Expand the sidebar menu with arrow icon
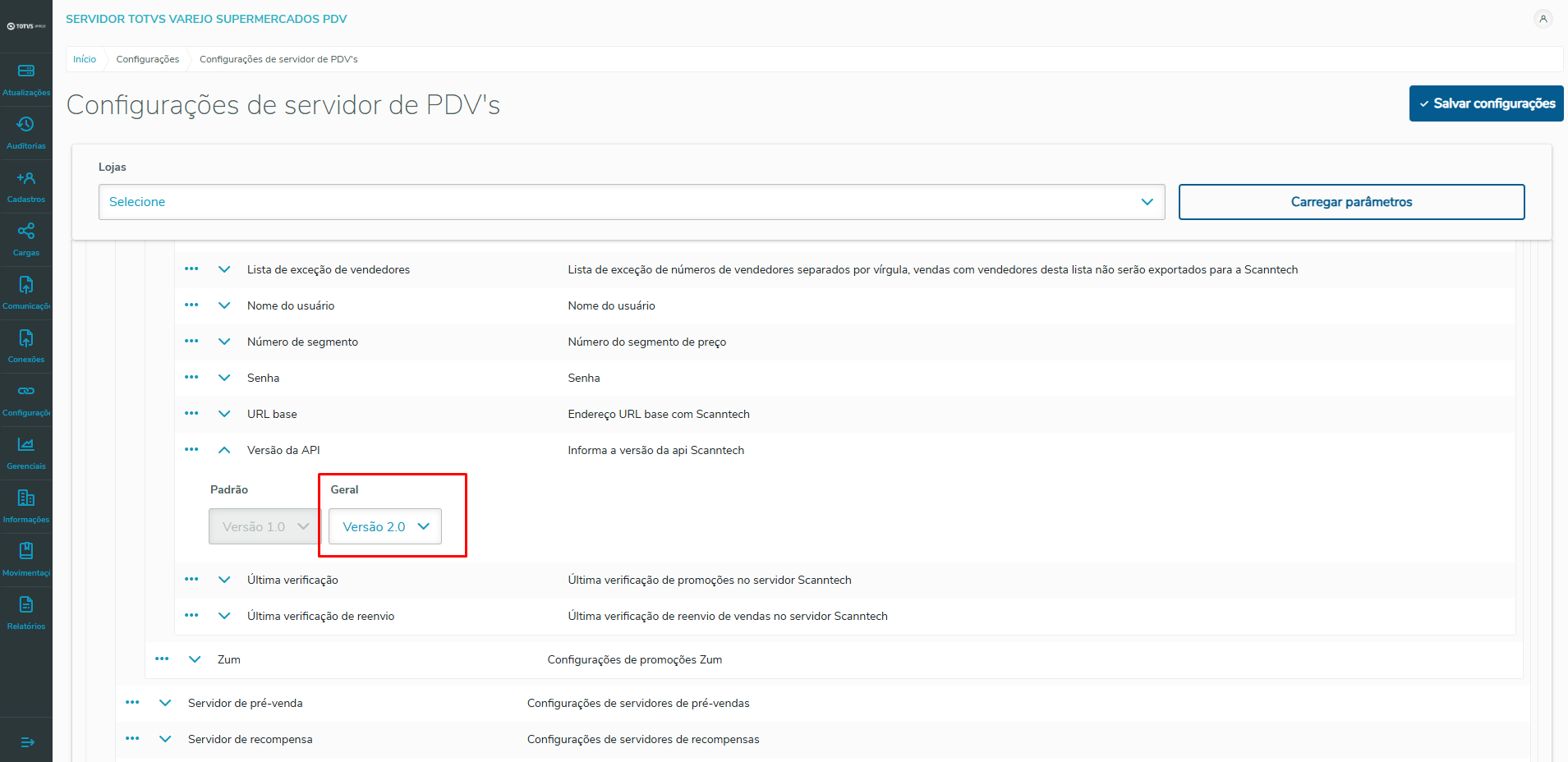Viewport: 1568px width, 762px height. coord(27,742)
